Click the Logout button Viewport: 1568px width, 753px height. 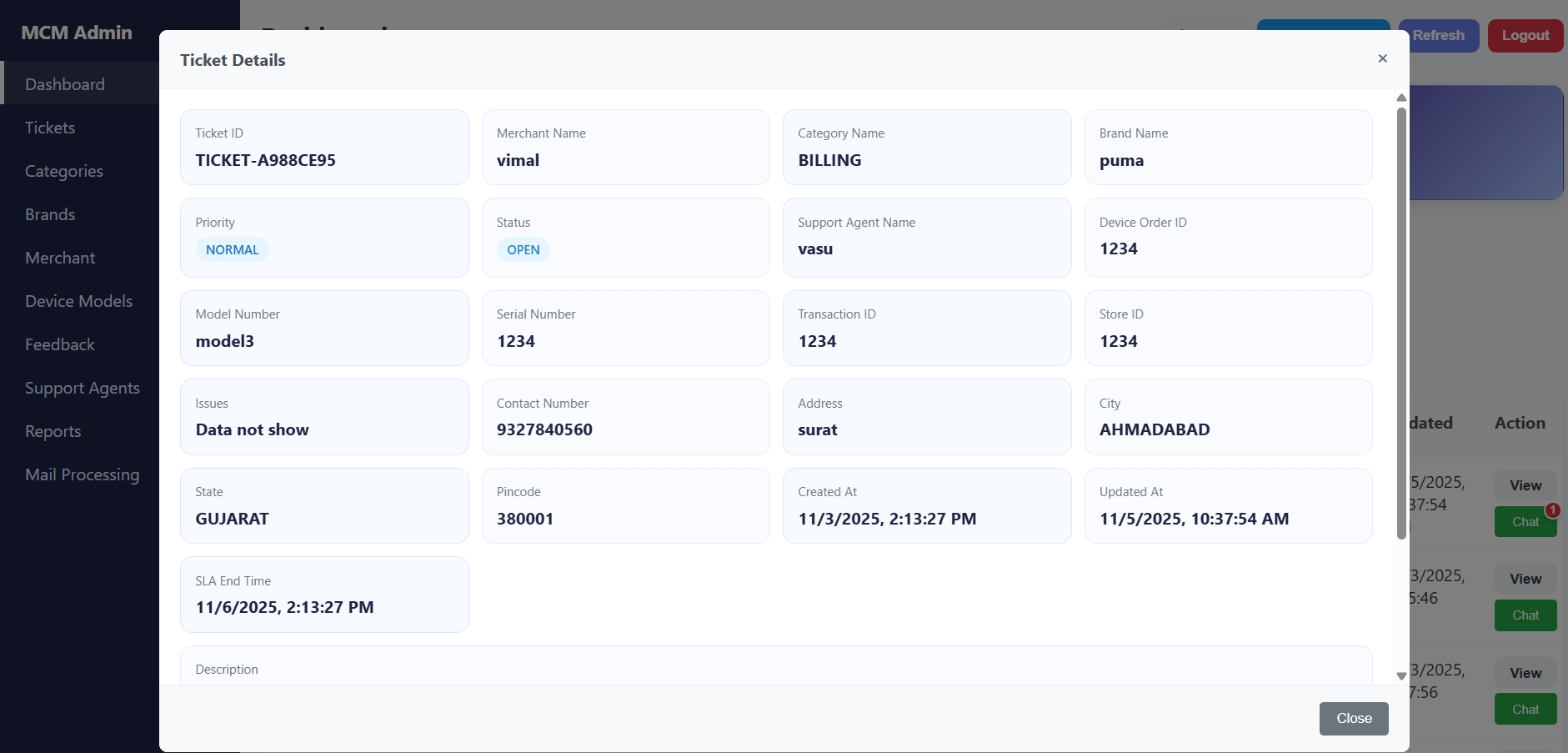click(x=1525, y=35)
